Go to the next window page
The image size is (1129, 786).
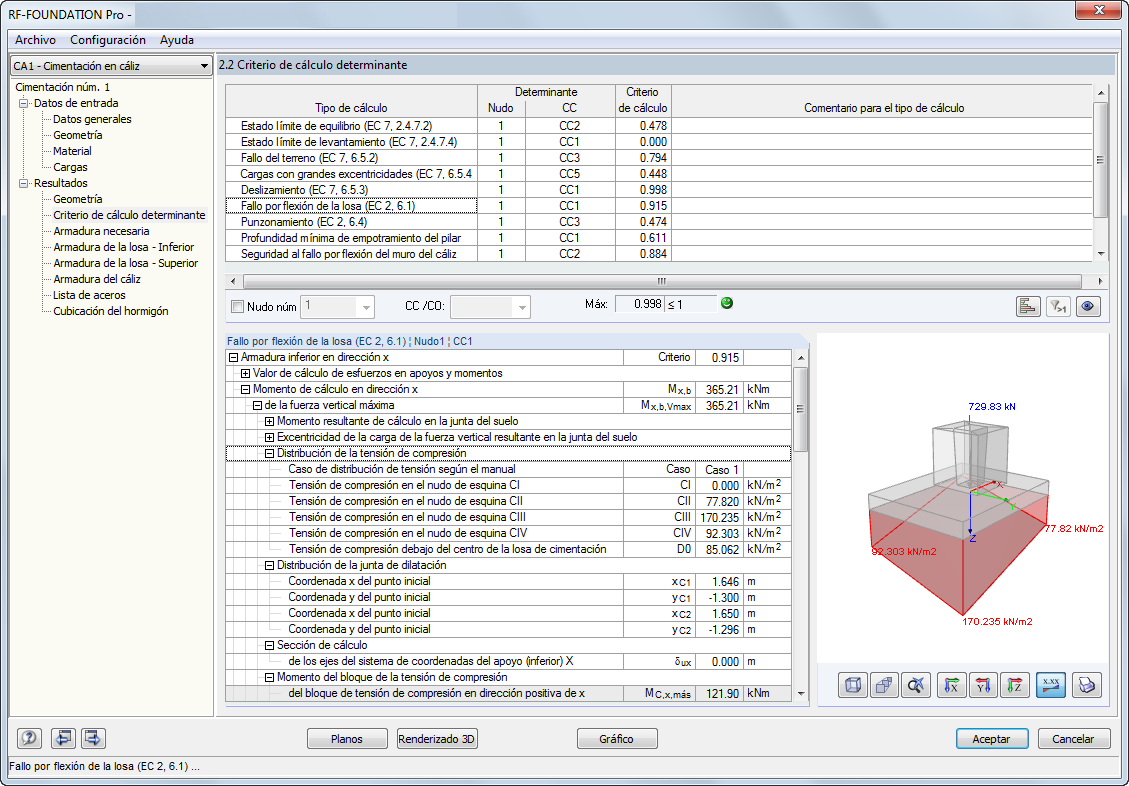[93, 738]
